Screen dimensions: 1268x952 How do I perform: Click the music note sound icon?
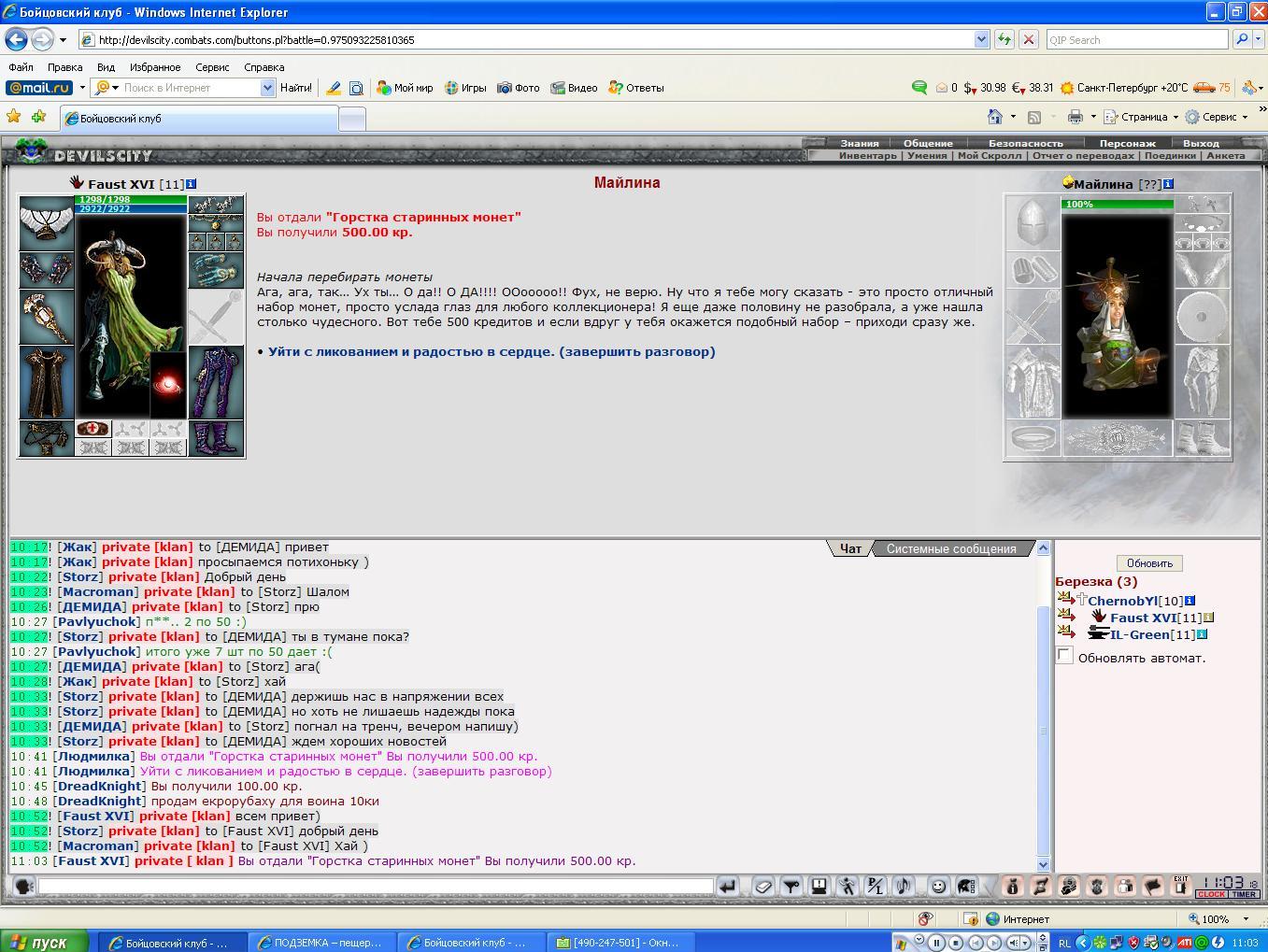(903, 886)
